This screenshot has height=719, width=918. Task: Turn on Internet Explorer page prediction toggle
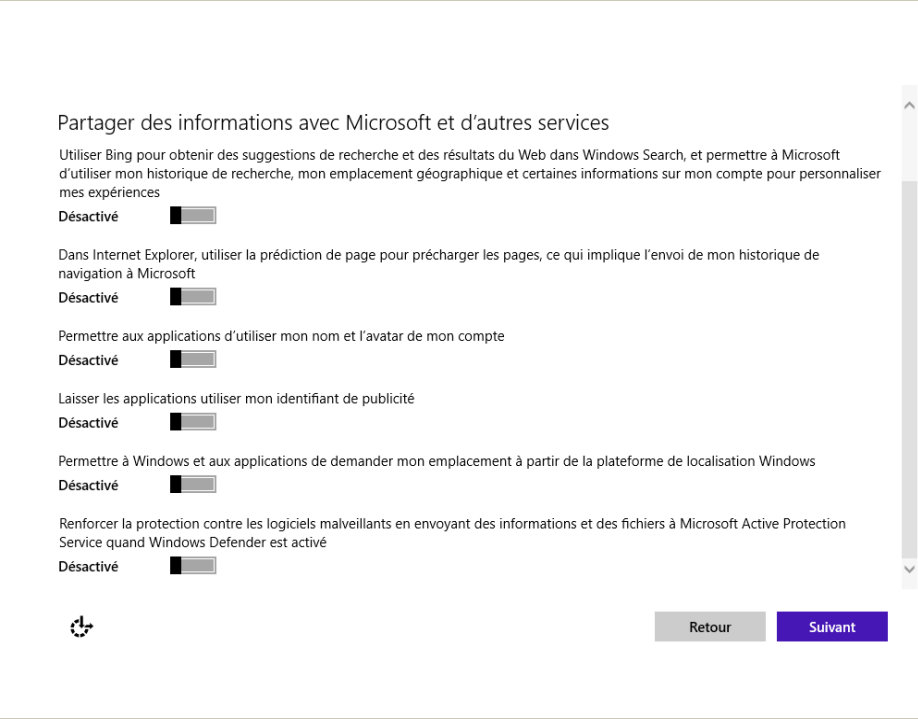pyautogui.click(x=193, y=297)
